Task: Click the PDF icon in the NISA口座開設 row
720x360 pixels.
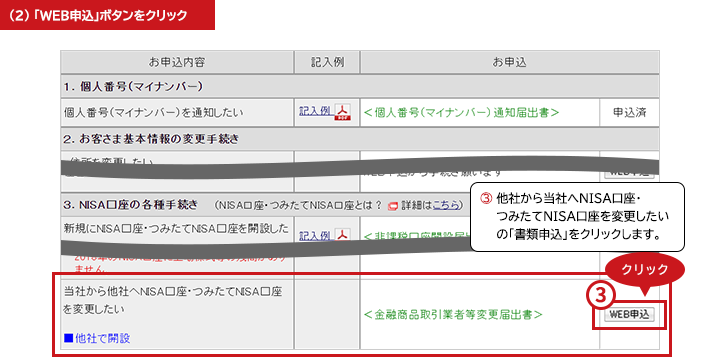Action: (342, 234)
